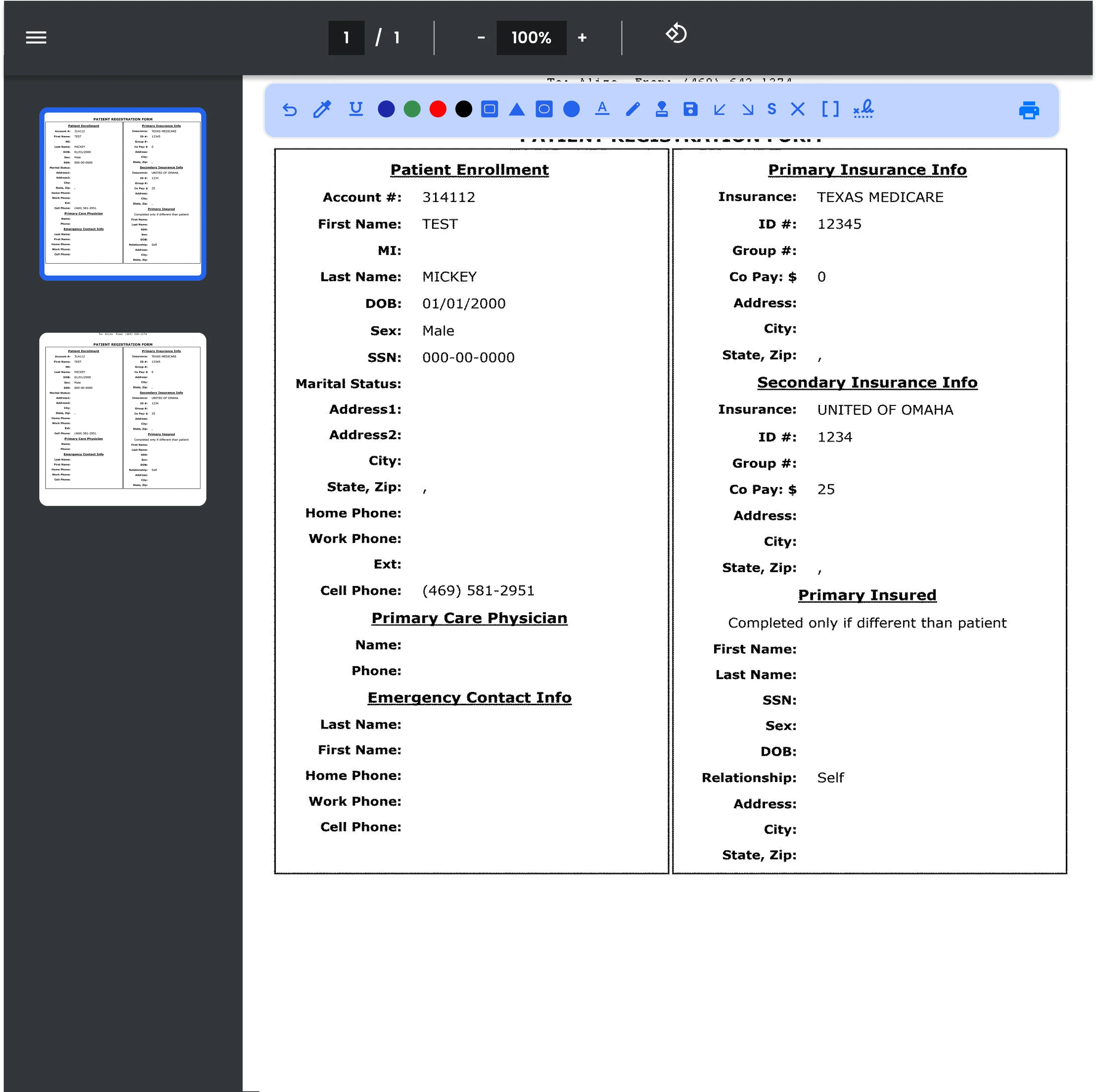
Task: Select the rectangle shape tool
Action: click(x=490, y=109)
